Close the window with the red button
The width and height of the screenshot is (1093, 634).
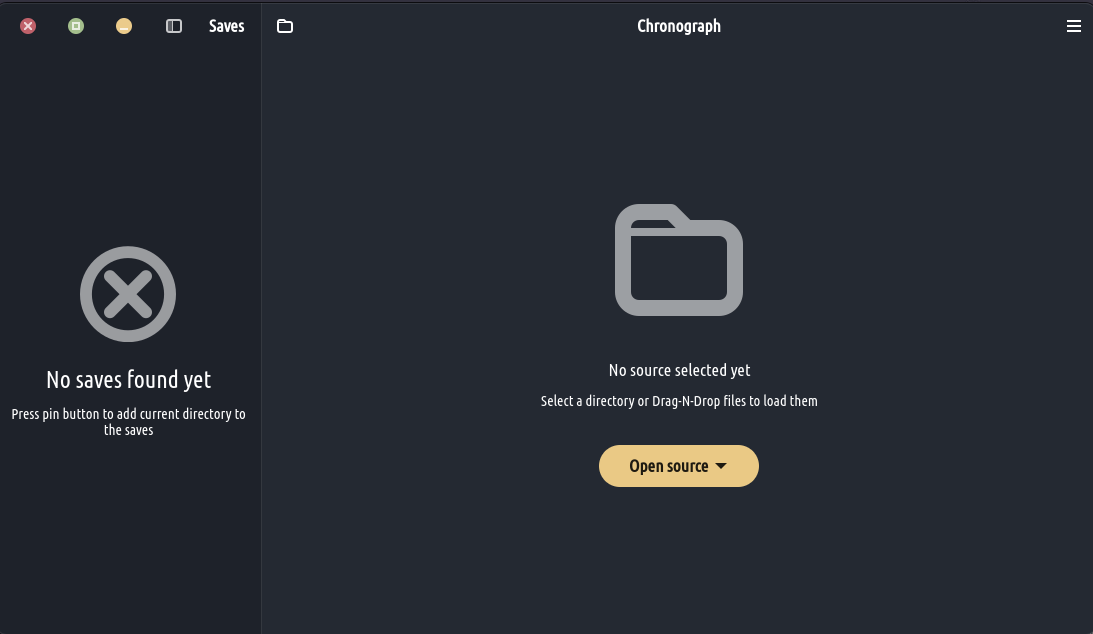(x=28, y=26)
